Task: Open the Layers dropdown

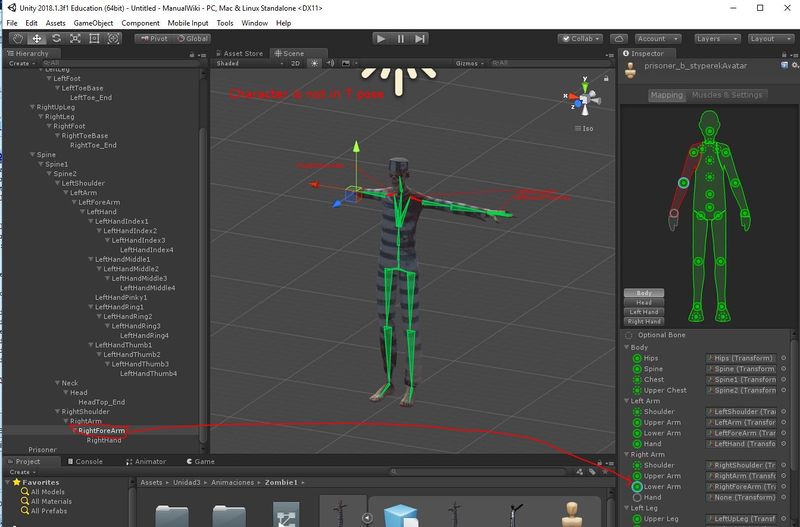Action: point(717,39)
